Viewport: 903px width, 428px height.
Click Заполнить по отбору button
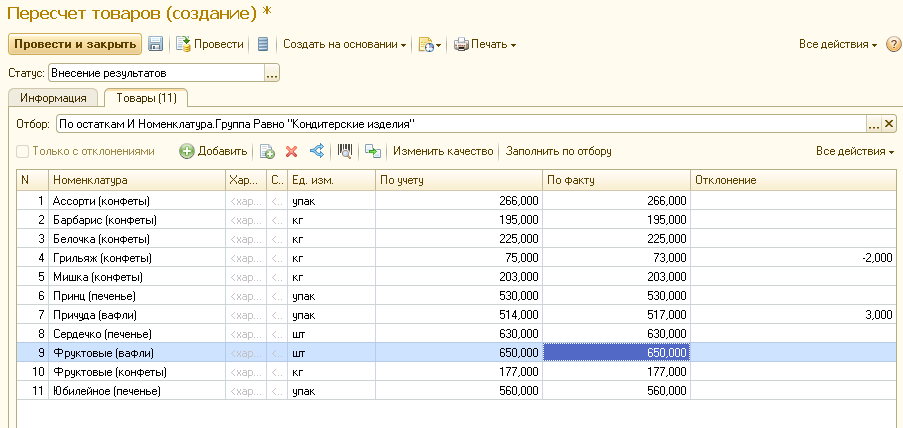click(559, 151)
